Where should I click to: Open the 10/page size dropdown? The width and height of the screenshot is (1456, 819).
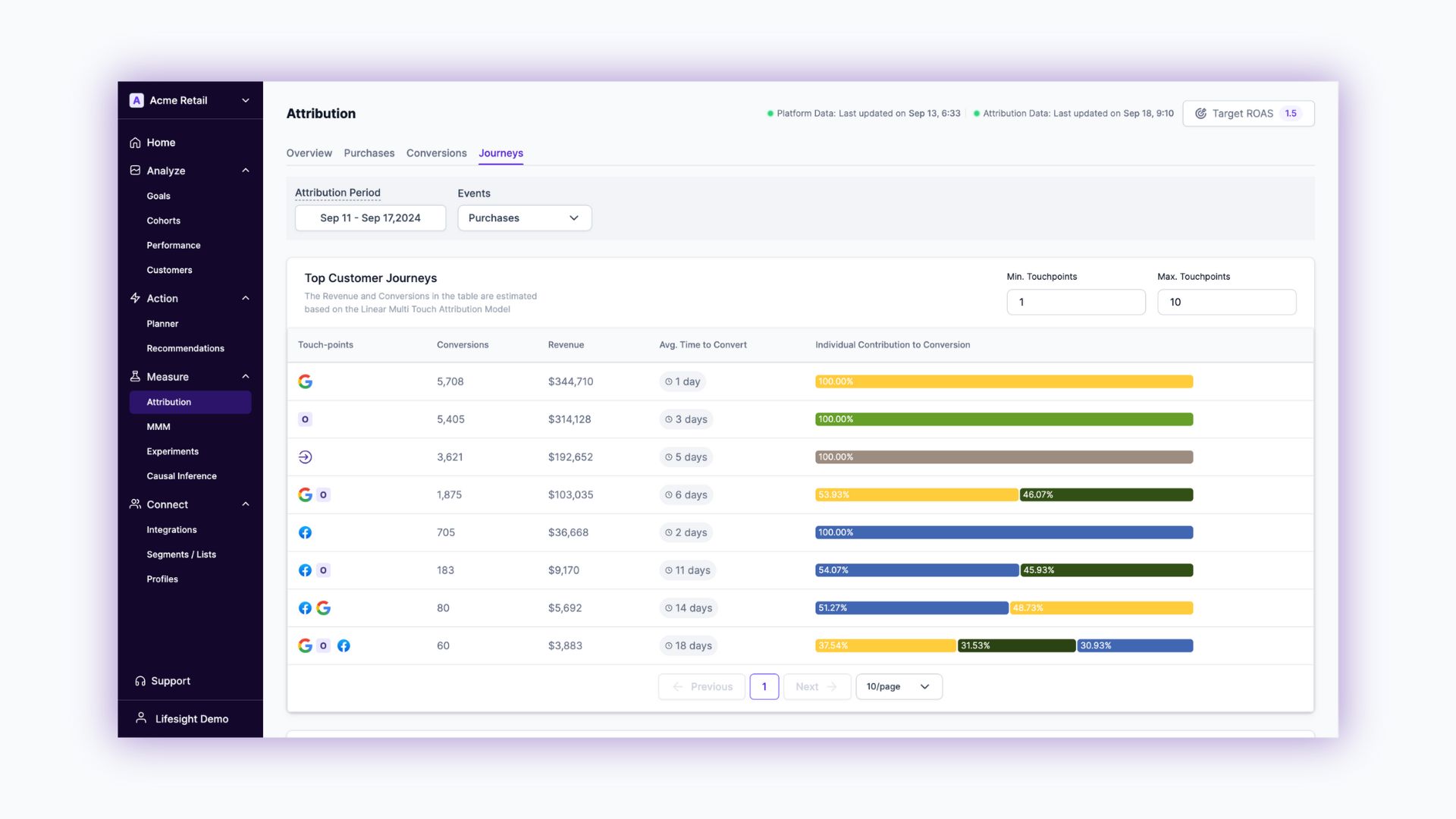click(899, 687)
